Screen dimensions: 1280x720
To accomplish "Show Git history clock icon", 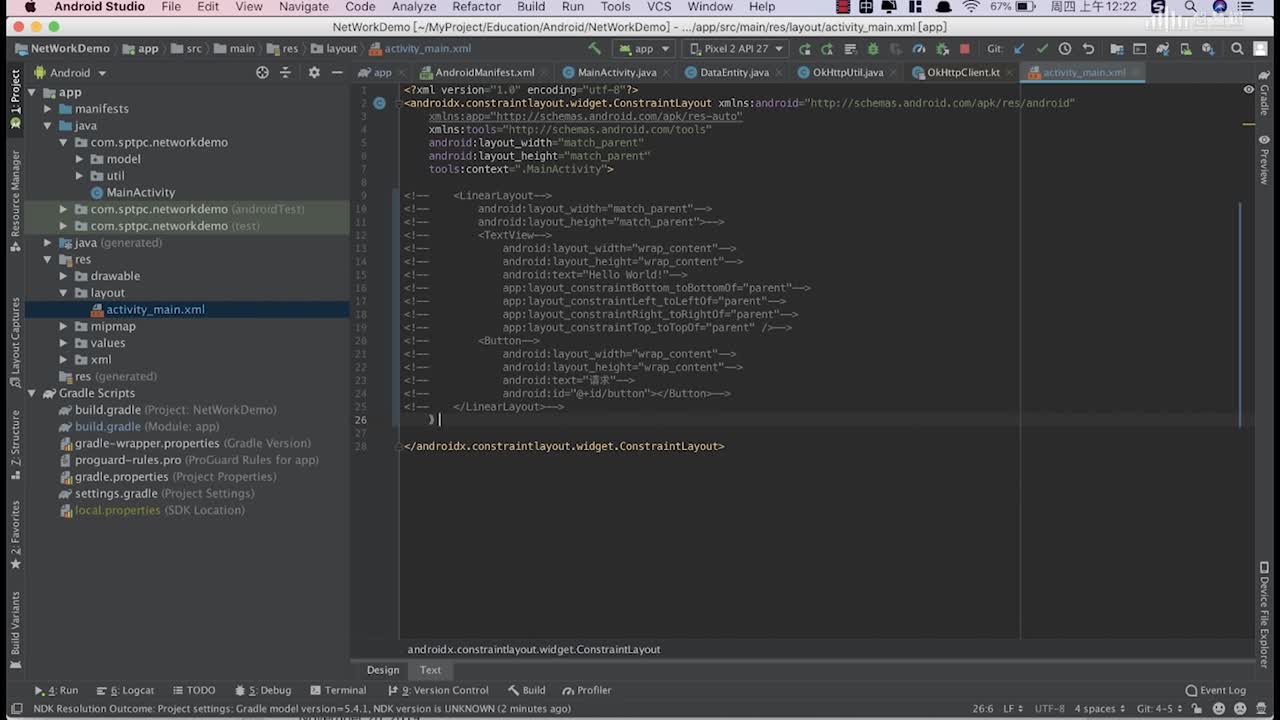I will point(1065,48).
